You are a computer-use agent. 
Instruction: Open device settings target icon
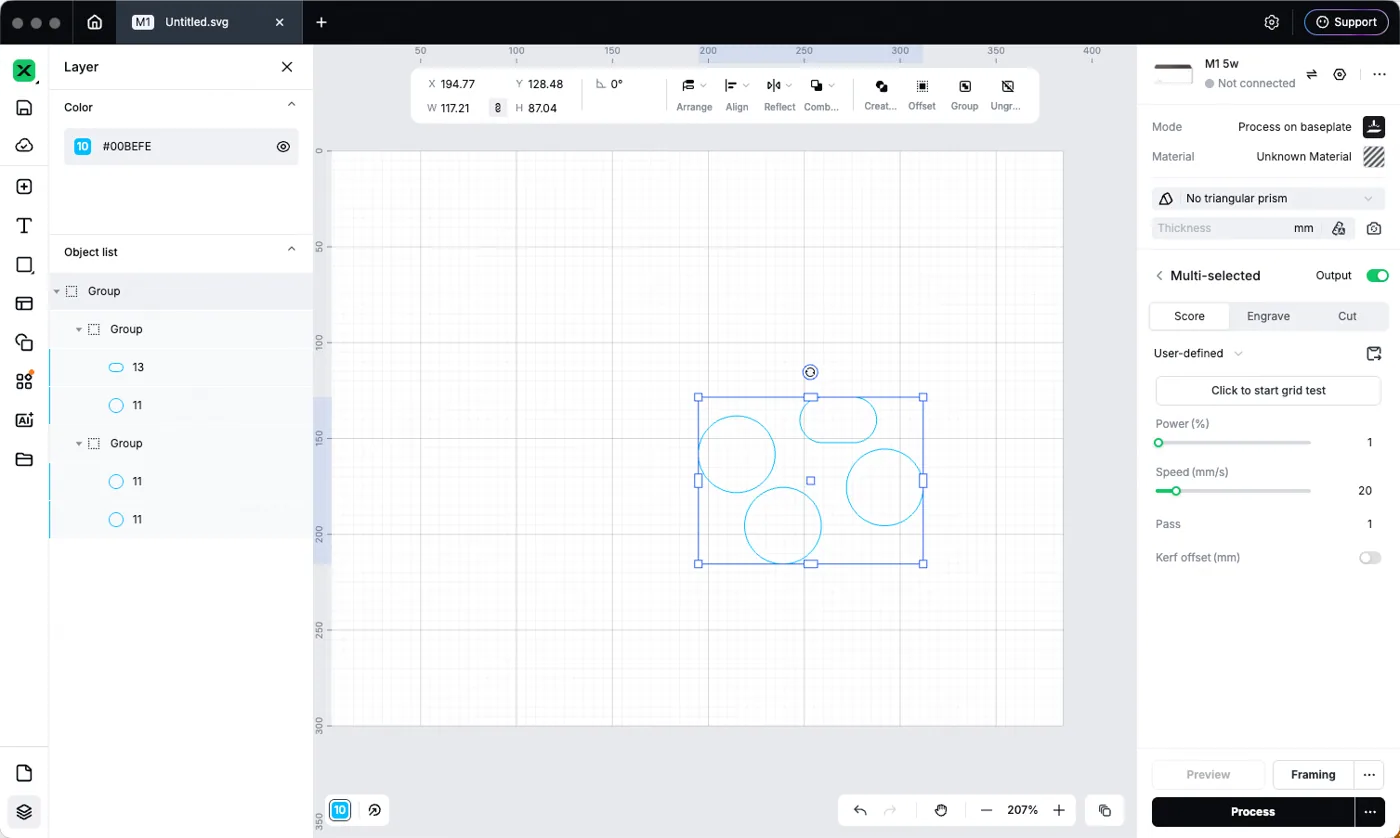pos(1340,74)
